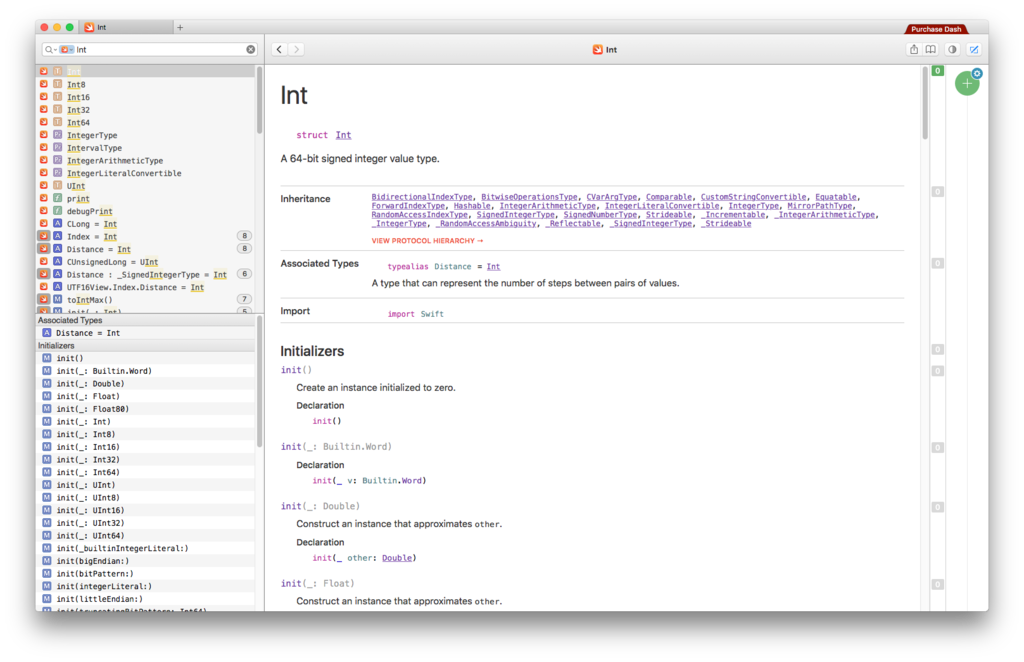Click the Purchase Dash button
Image resolution: width=1024 pixels, height=662 pixels.
(936, 29)
